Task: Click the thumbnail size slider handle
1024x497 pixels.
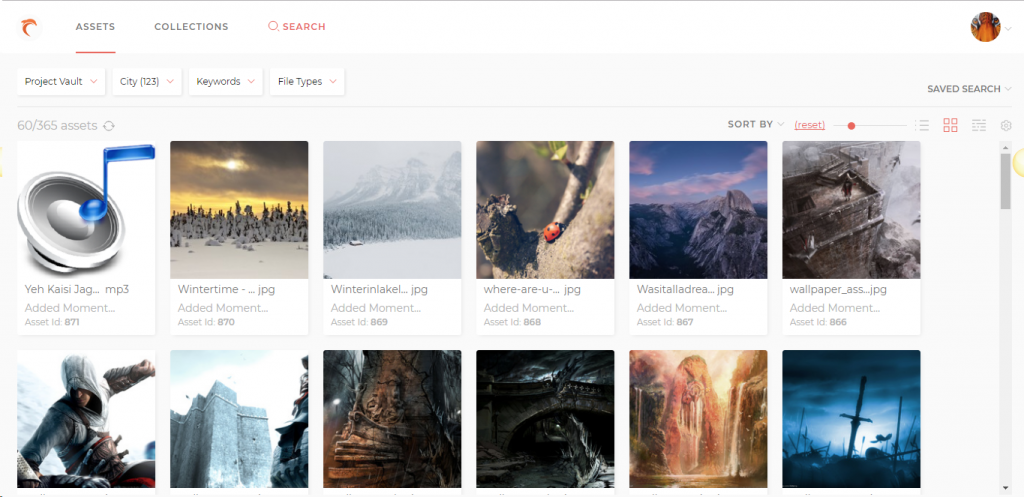Action: click(x=851, y=126)
